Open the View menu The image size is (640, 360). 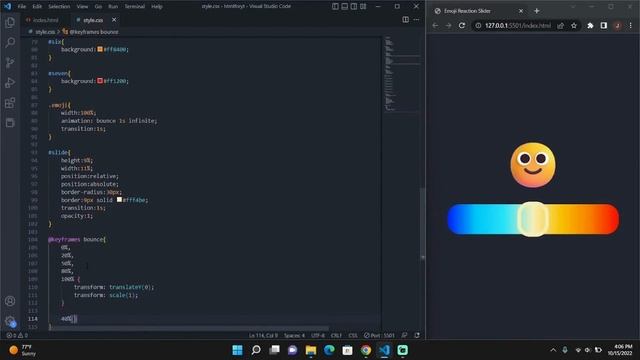(82, 7)
